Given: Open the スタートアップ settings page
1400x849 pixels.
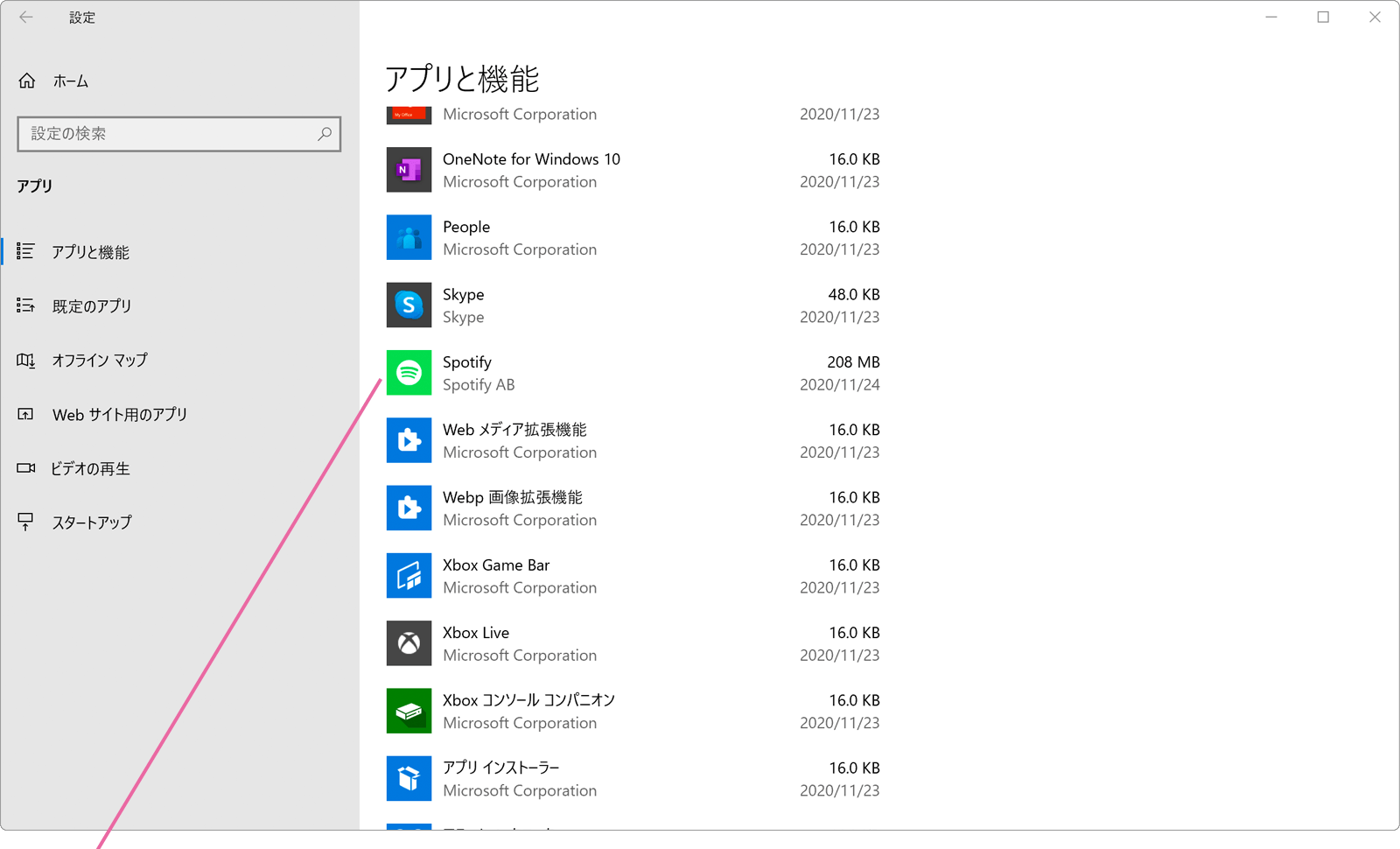Looking at the screenshot, I should point(179,523).
